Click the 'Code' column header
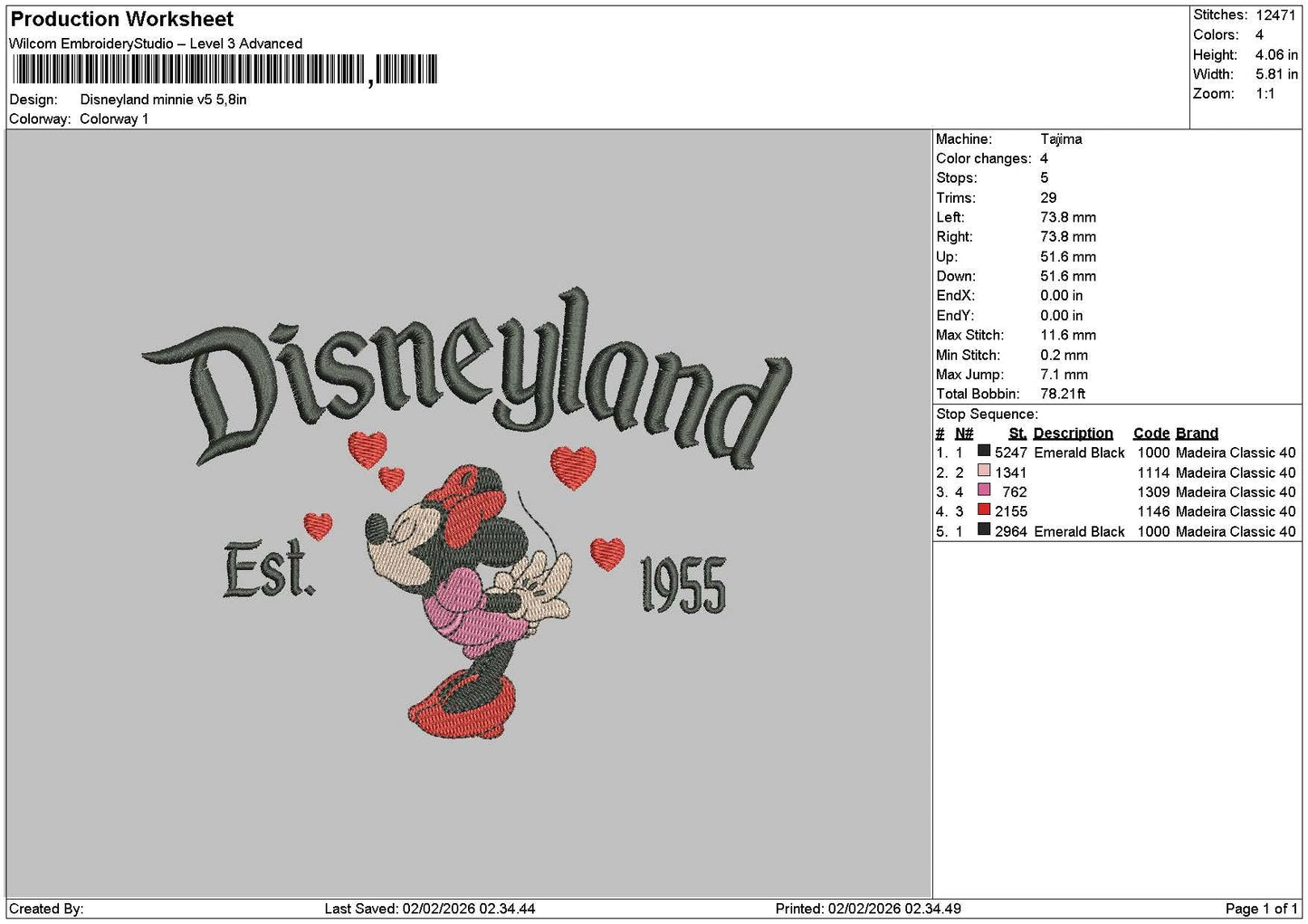1308x924 pixels. (x=1150, y=433)
